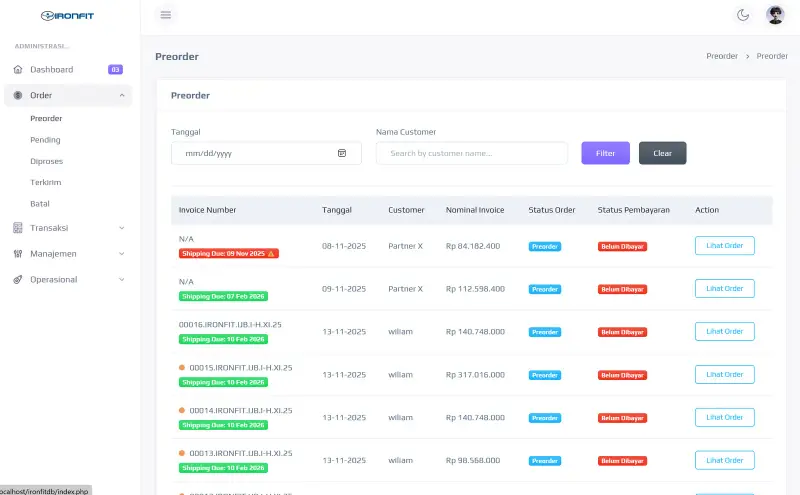This screenshot has height=495, width=800.
Task: Click the customer name search field
Action: pos(471,153)
